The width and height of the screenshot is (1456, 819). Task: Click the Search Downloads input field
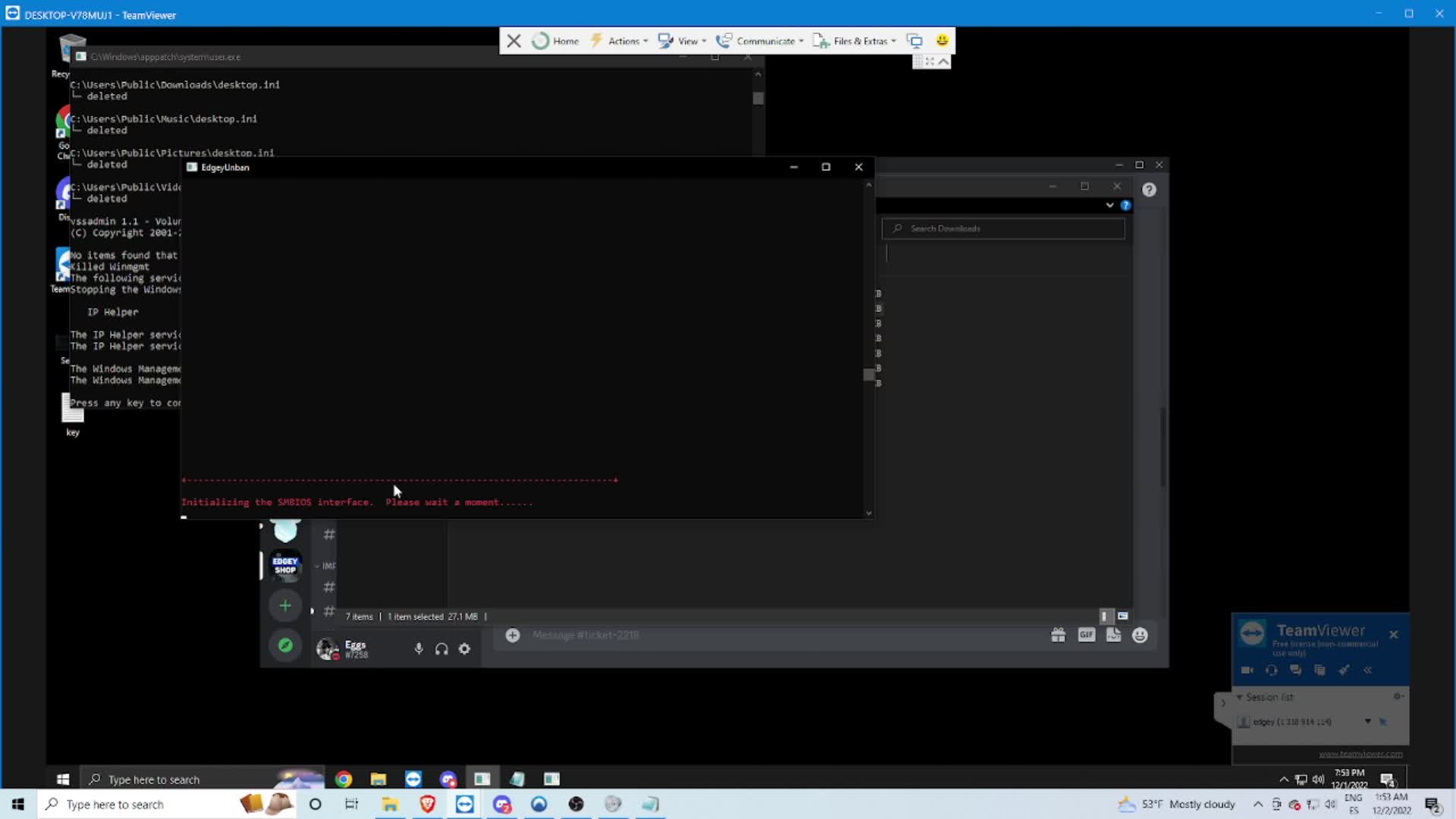coord(1003,227)
